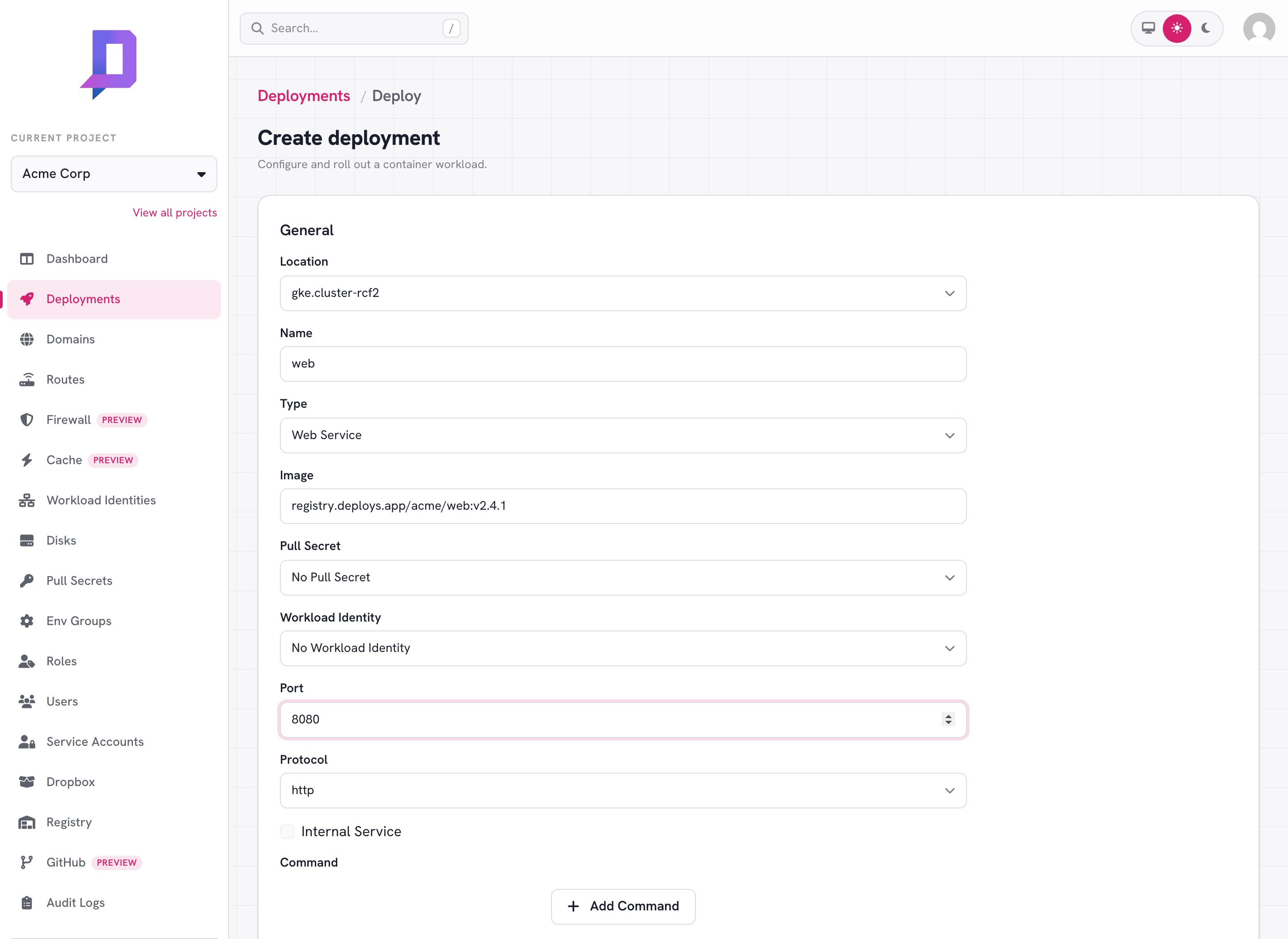The height and width of the screenshot is (939, 1288).
Task: Open Workload Identities page
Action: click(114, 500)
